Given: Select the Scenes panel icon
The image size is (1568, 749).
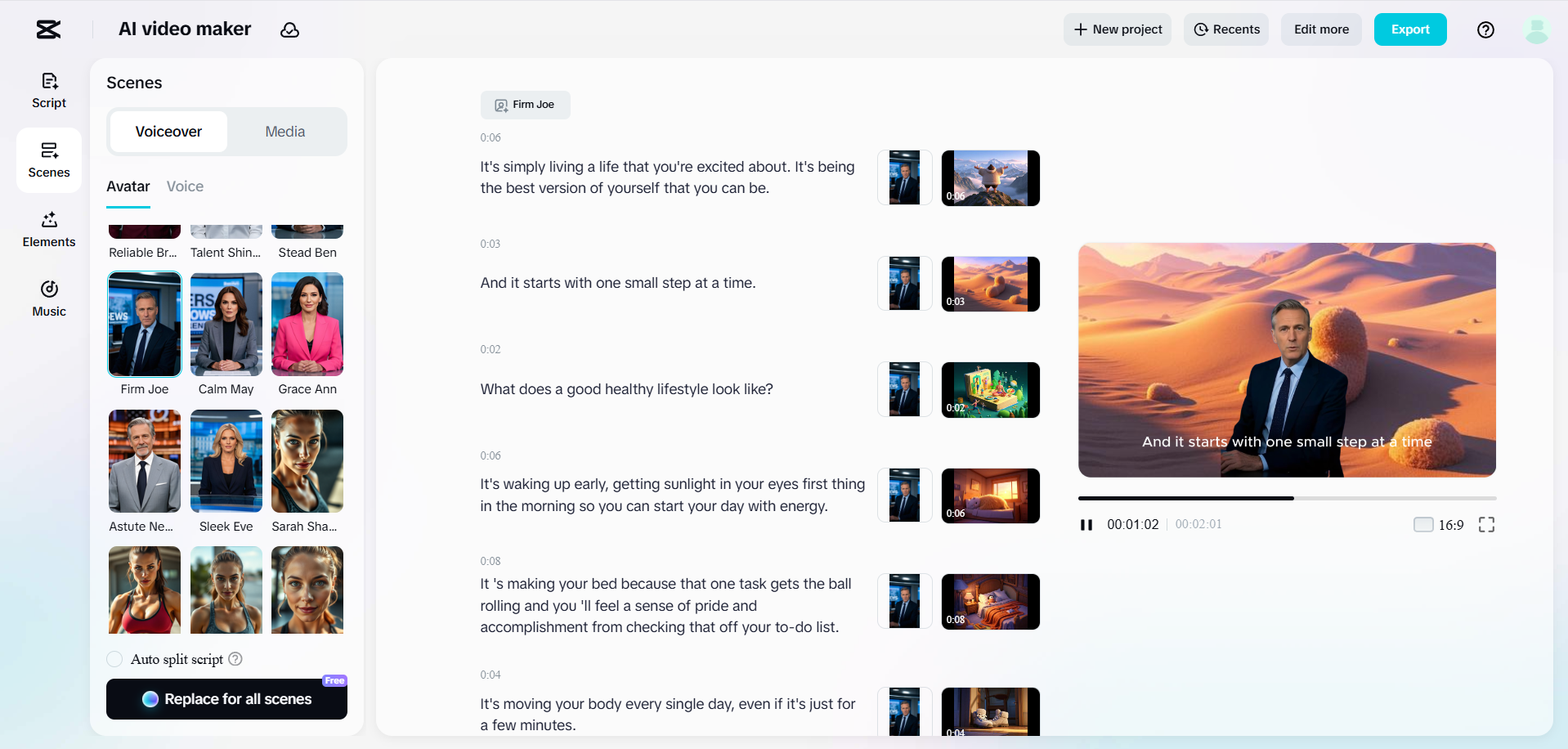Looking at the screenshot, I should click(x=48, y=160).
